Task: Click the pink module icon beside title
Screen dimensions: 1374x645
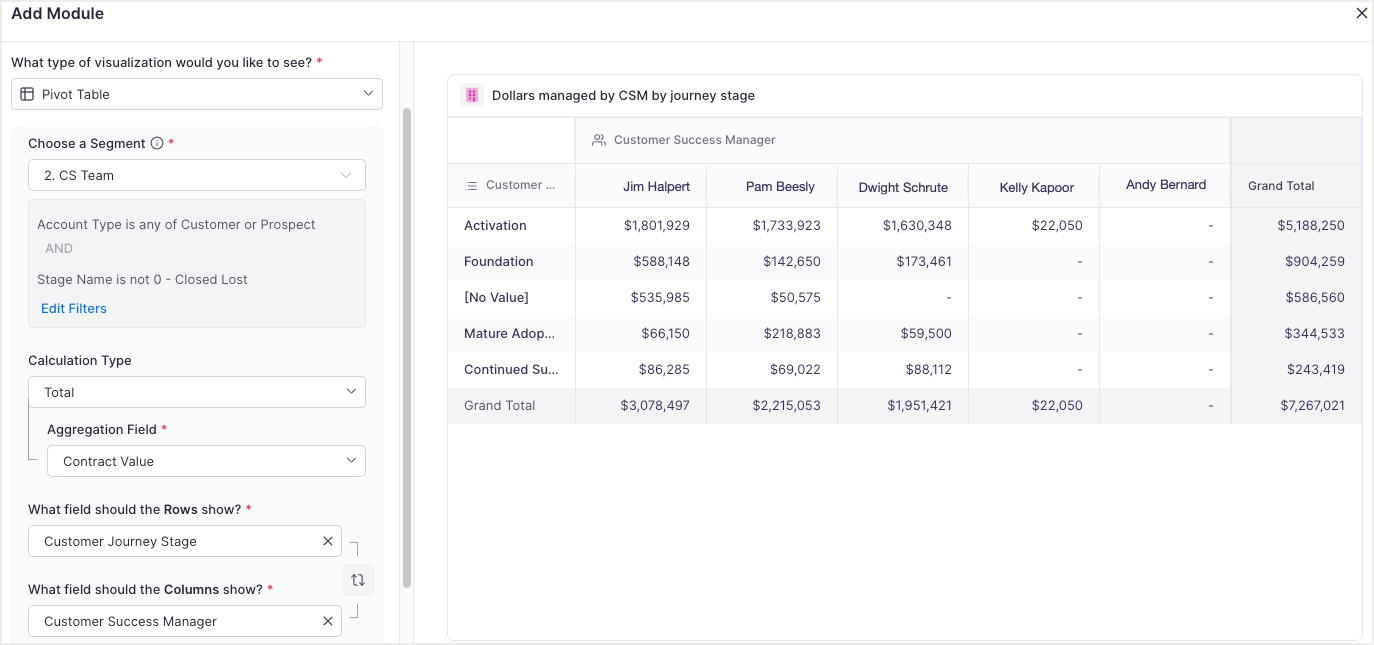Action: [x=472, y=96]
